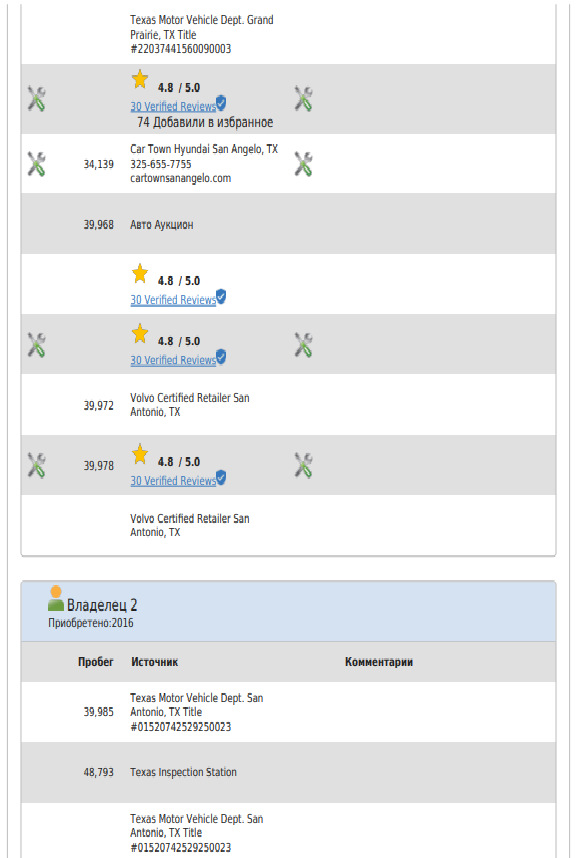The image size is (579, 858).
Task: Select the Владелец 2 section heading
Action: tap(102, 605)
